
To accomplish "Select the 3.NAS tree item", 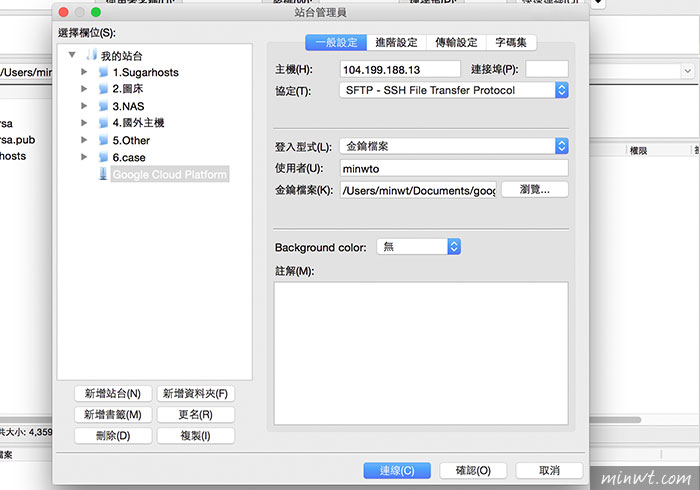I will 128,106.
